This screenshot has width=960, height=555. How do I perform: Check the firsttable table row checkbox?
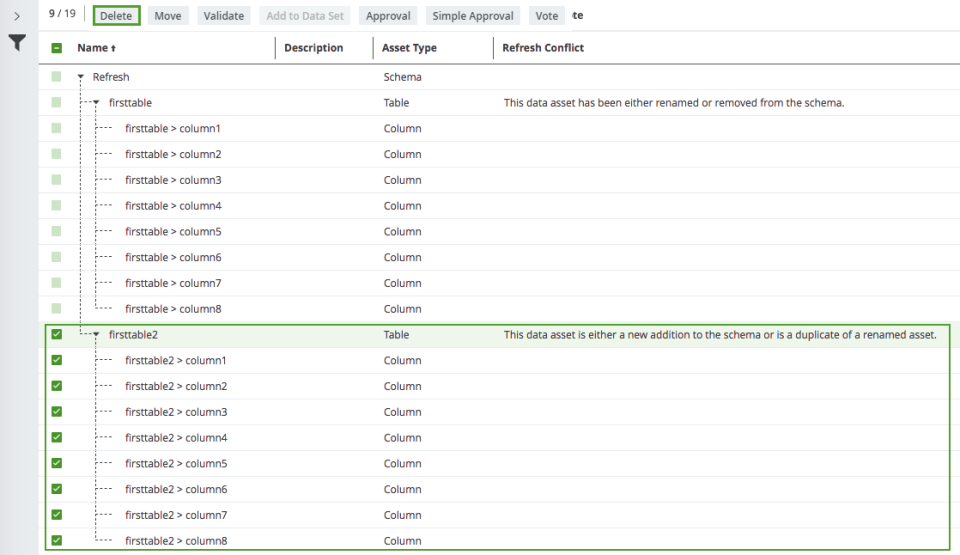coord(57,103)
